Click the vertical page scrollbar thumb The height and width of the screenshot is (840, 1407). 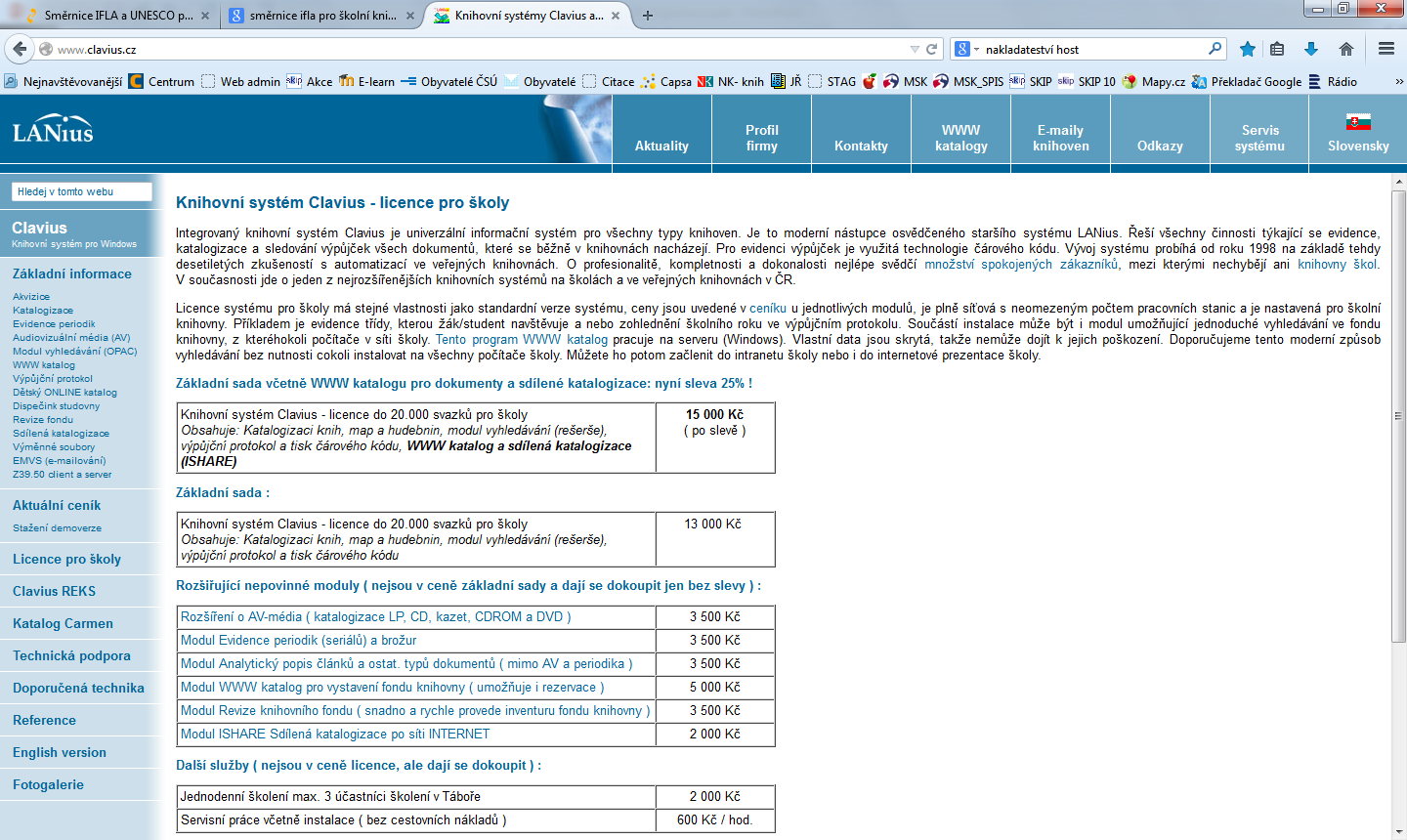pos(1398,417)
